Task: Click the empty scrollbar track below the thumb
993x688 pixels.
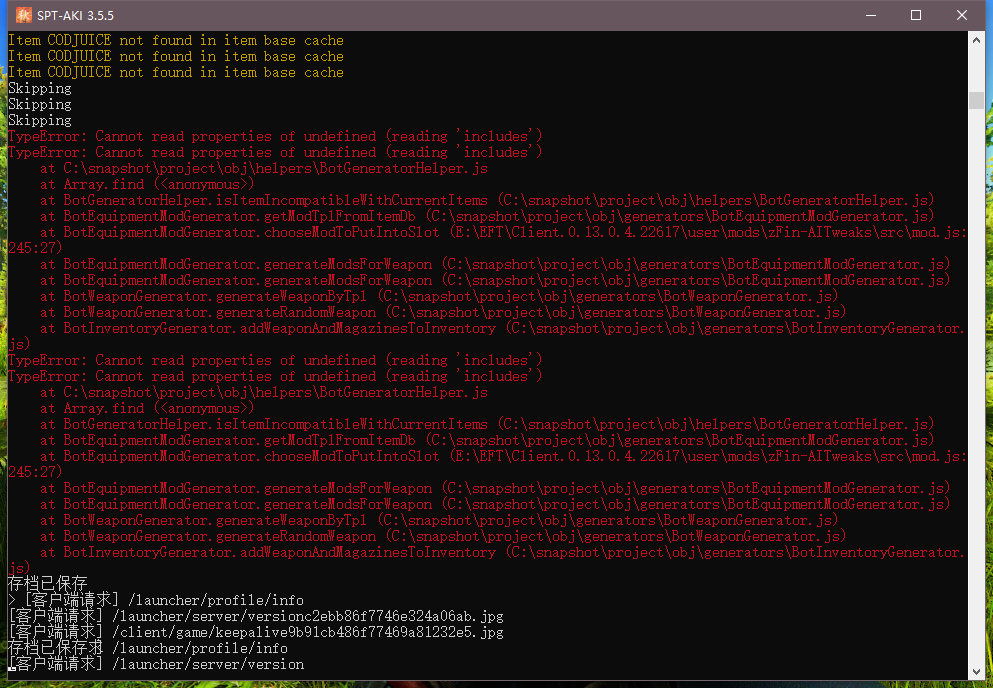Action: click(x=976, y=400)
